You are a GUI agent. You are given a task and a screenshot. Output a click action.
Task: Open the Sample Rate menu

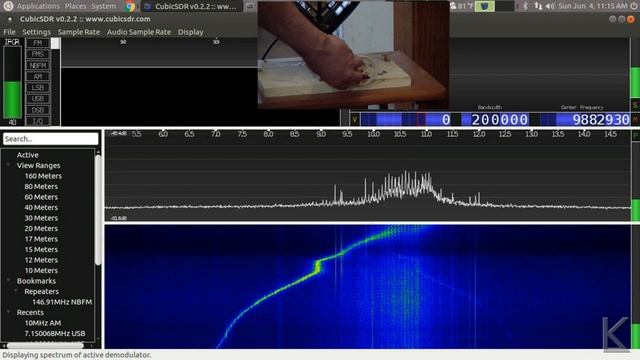tap(79, 32)
